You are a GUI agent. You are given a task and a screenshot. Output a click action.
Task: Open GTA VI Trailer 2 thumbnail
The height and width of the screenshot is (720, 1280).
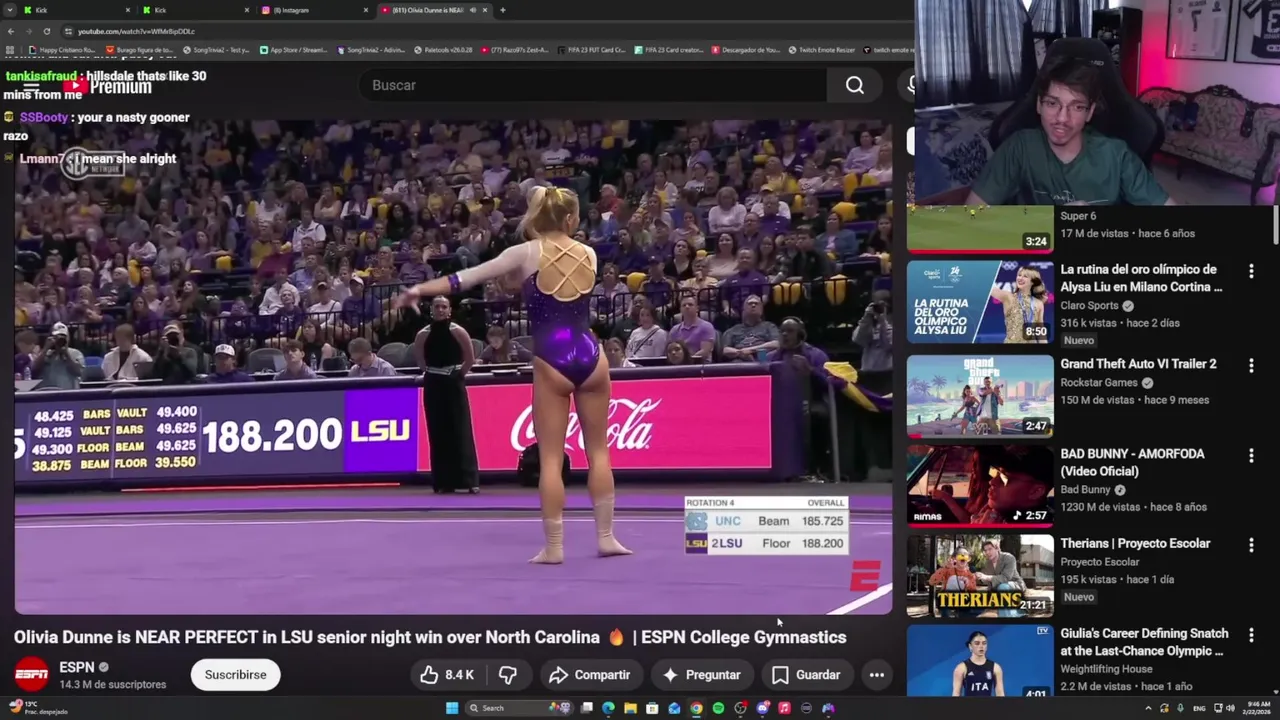click(980, 396)
